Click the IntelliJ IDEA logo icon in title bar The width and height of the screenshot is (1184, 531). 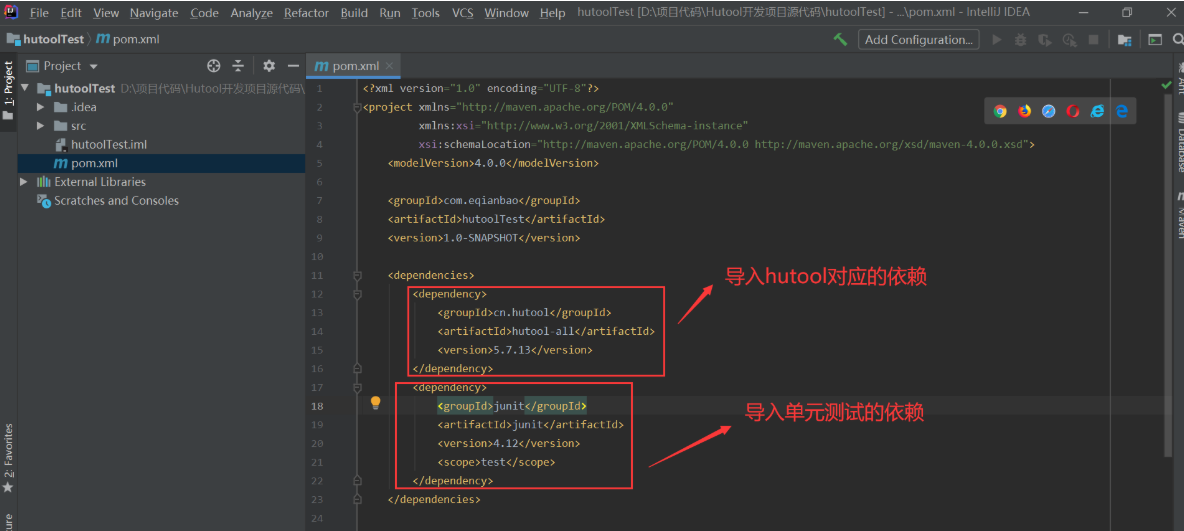[x=10, y=13]
